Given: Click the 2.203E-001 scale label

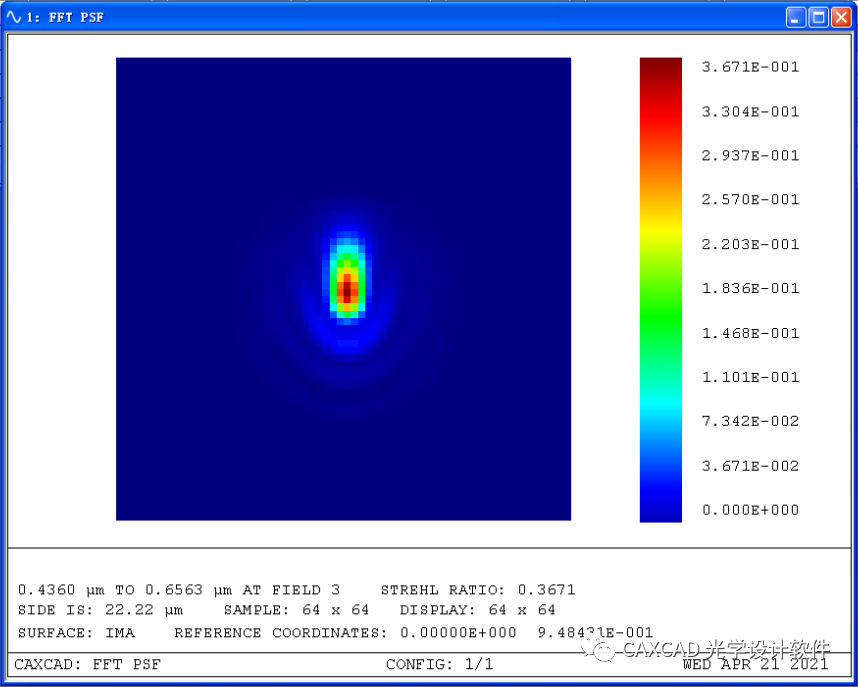Looking at the screenshot, I should tap(750, 244).
